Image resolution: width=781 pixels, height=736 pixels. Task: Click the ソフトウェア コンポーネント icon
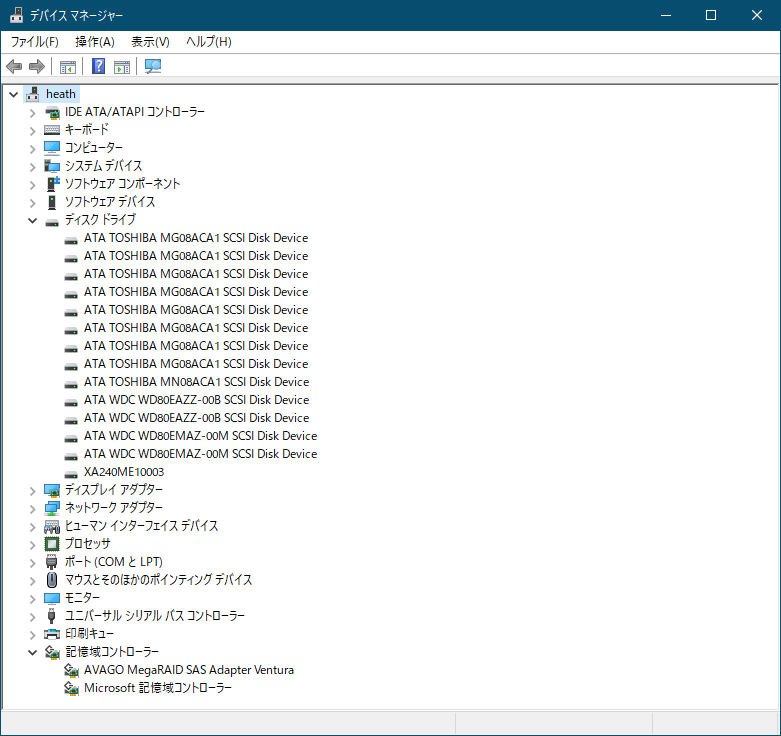52,184
